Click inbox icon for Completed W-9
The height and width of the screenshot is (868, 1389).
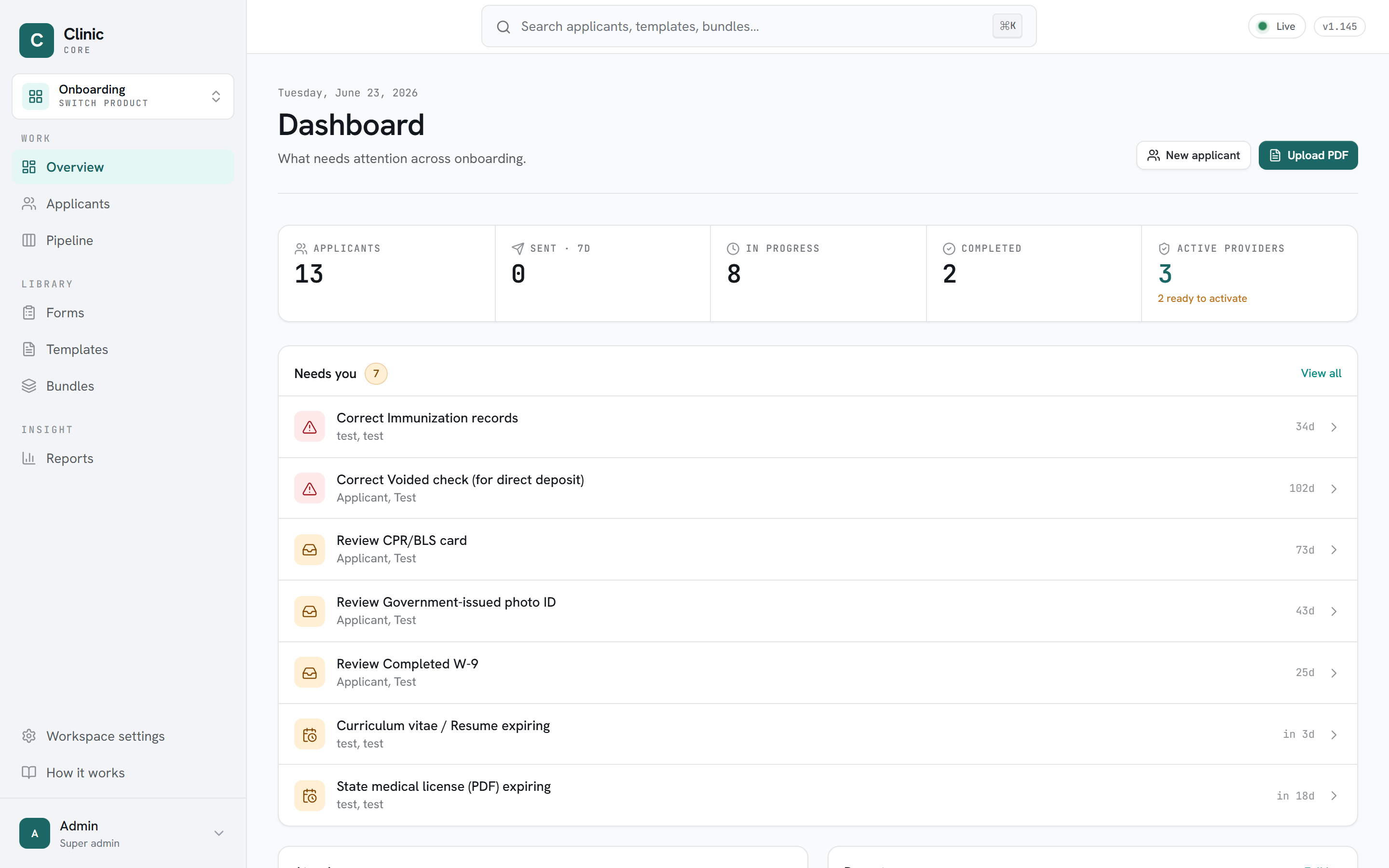click(x=309, y=672)
